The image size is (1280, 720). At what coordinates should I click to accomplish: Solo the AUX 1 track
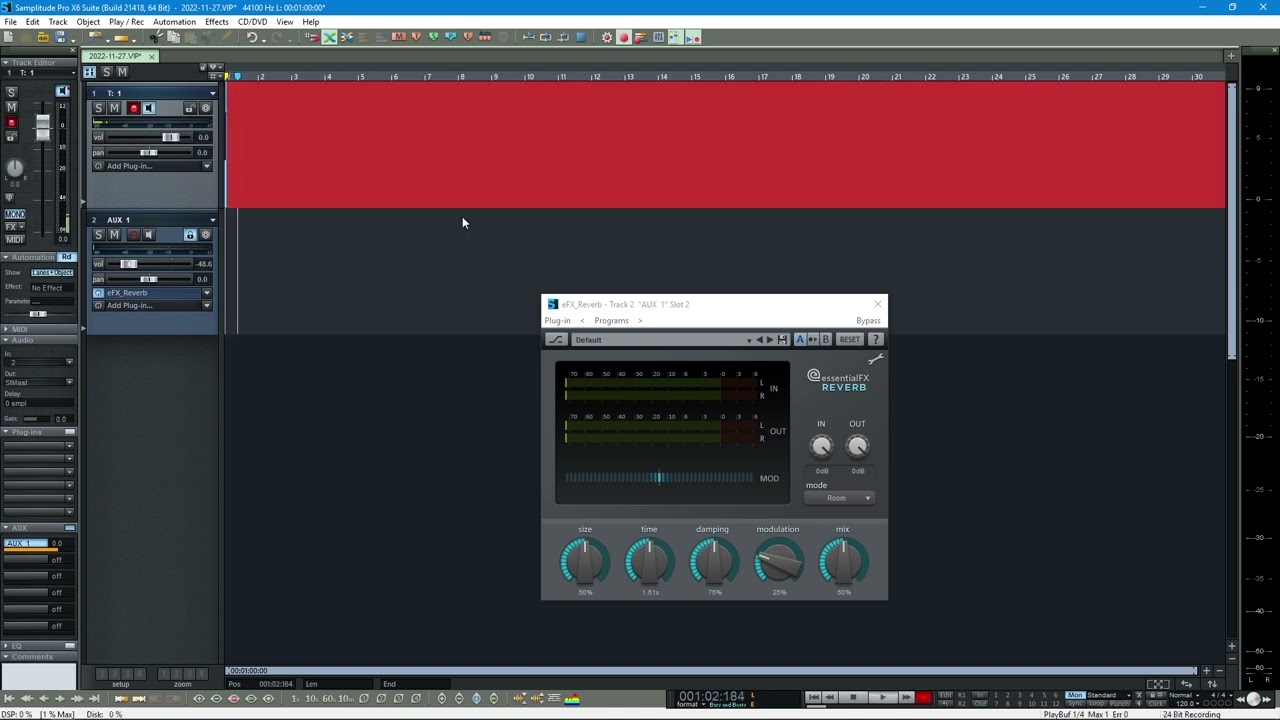coord(98,235)
